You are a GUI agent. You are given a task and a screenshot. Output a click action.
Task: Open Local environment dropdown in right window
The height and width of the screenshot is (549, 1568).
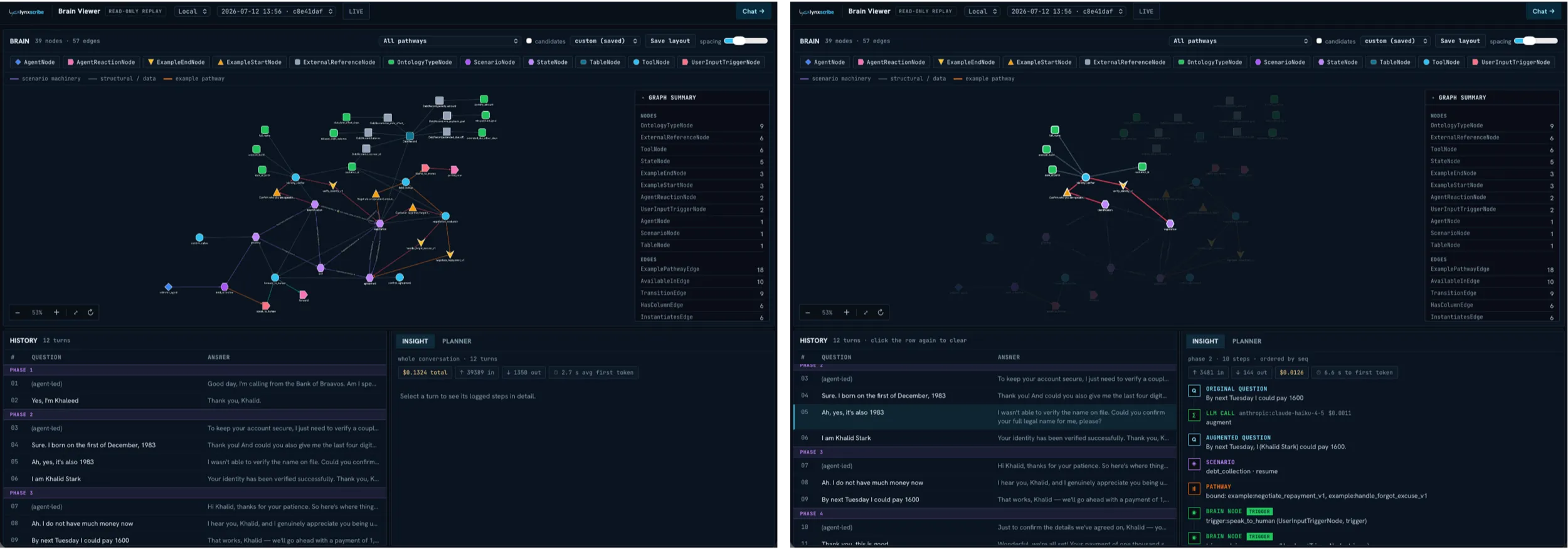[982, 11]
